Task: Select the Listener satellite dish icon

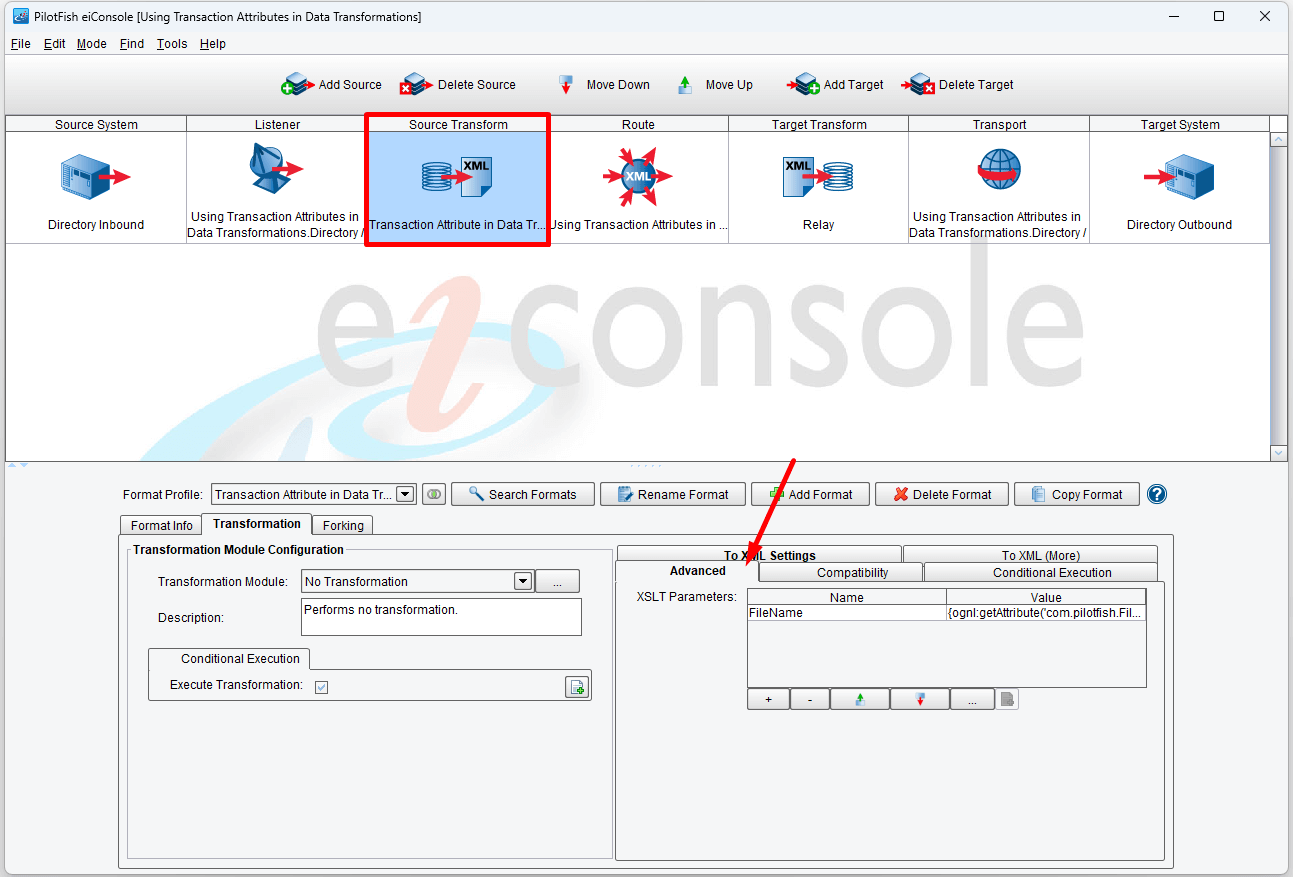Action: pyautogui.click(x=276, y=168)
